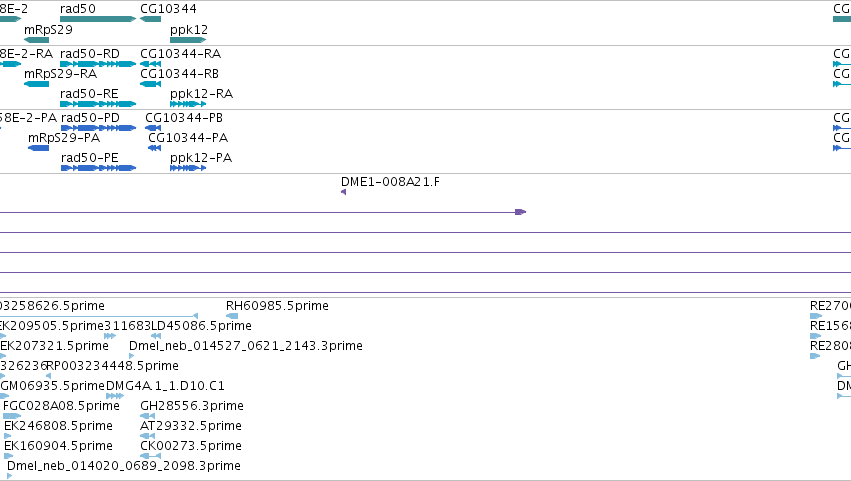Viewport: 851px width, 481px height.
Task: Click the GH28556.3prime EST label
Action: 192,406
